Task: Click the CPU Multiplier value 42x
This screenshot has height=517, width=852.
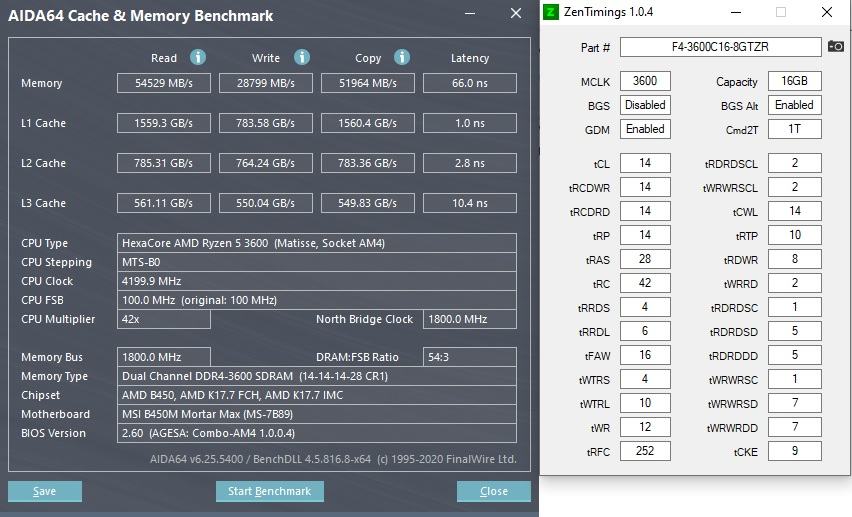Action: pyautogui.click(x=164, y=319)
